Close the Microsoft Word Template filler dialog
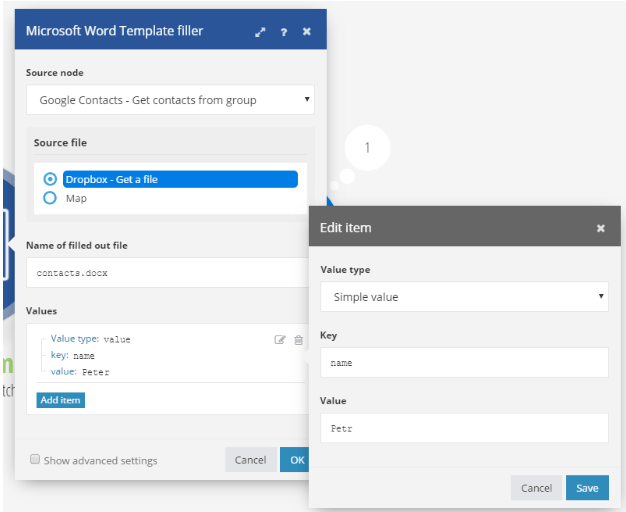 click(x=307, y=32)
